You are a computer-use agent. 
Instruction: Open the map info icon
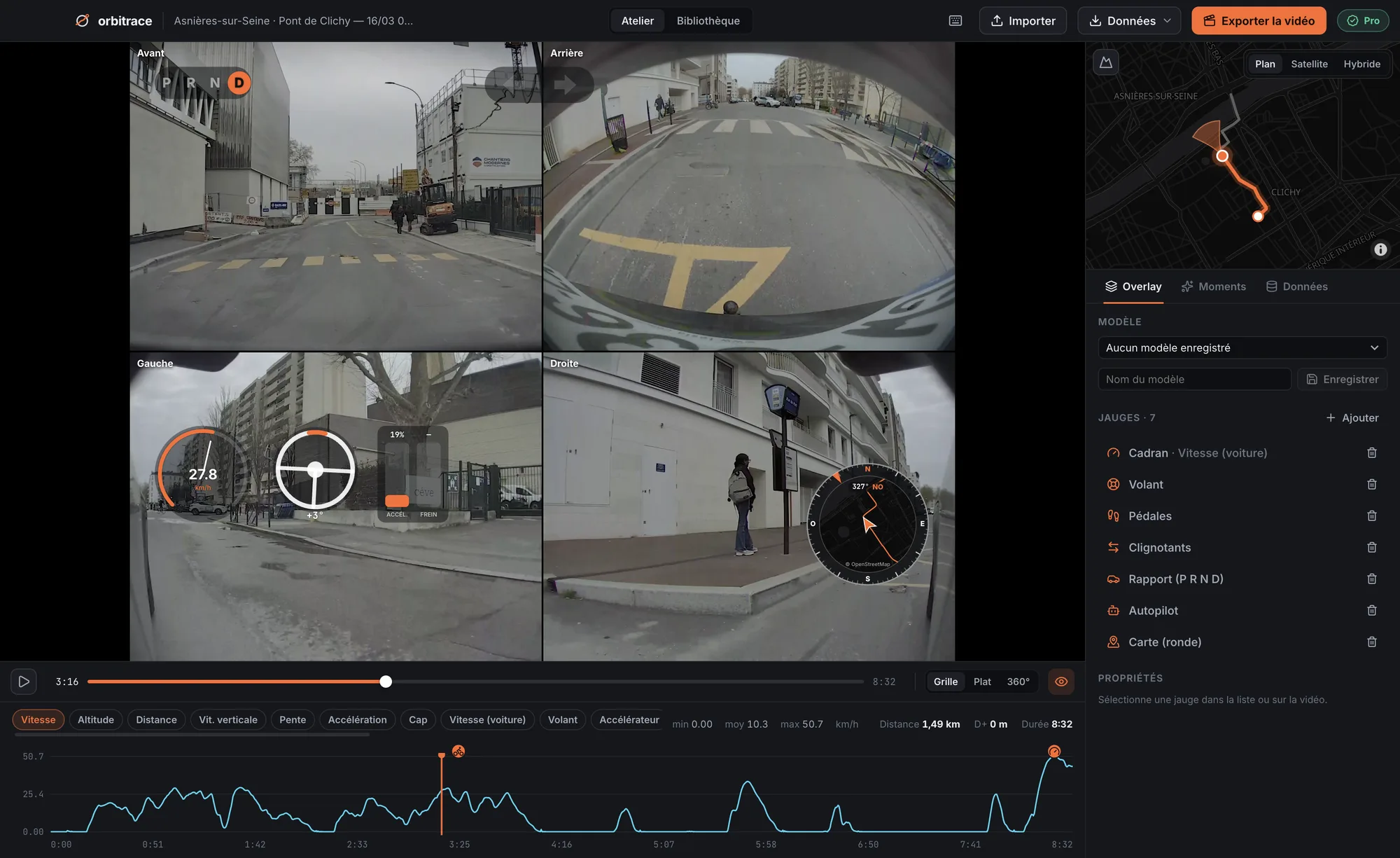pyautogui.click(x=1380, y=249)
